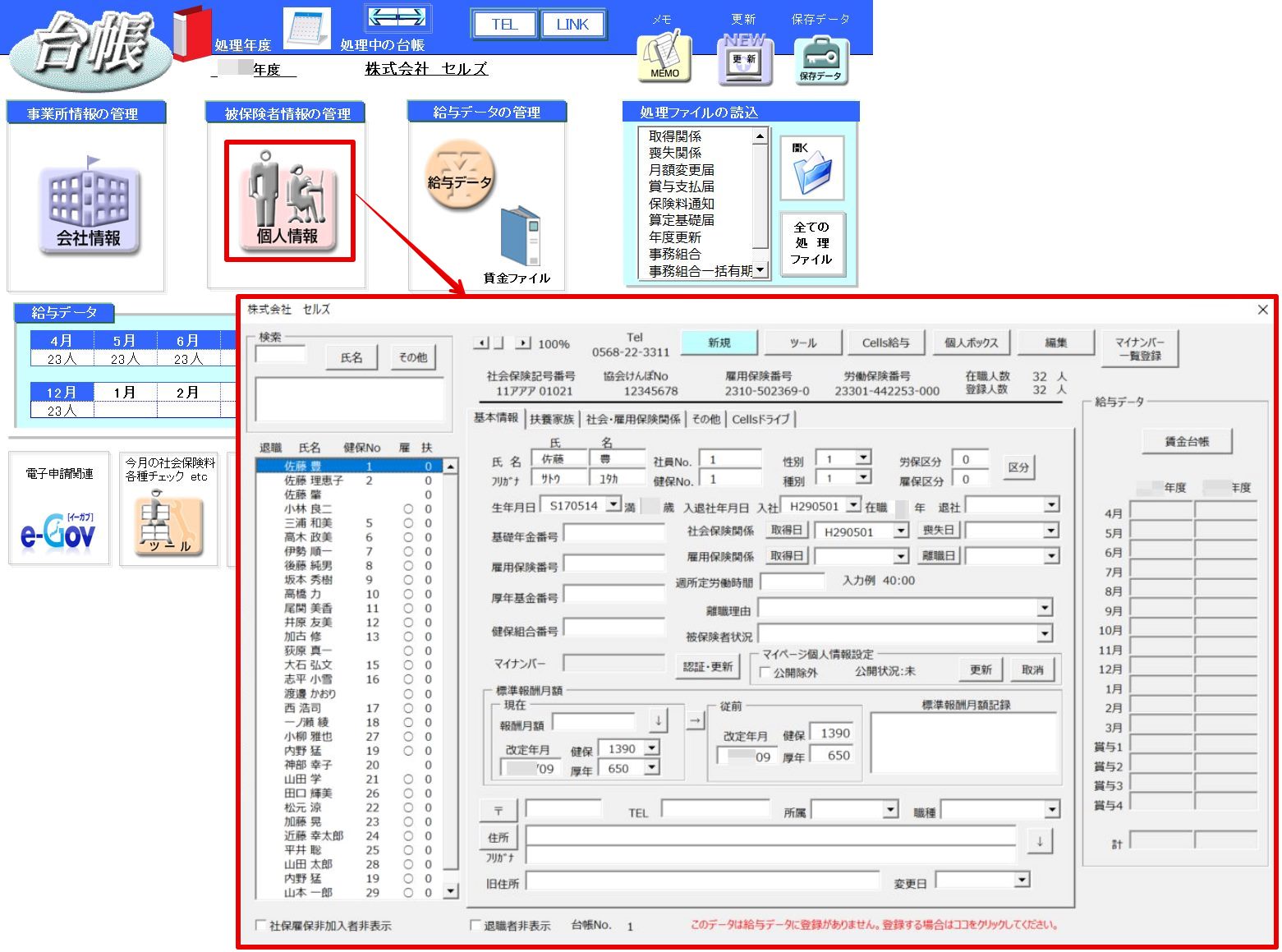
Task: Click the down arrow button beside 住所 field
Action: [1040, 840]
